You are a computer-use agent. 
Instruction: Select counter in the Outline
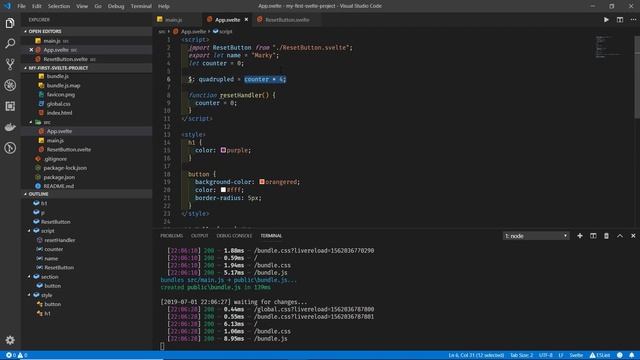[53, 249]
